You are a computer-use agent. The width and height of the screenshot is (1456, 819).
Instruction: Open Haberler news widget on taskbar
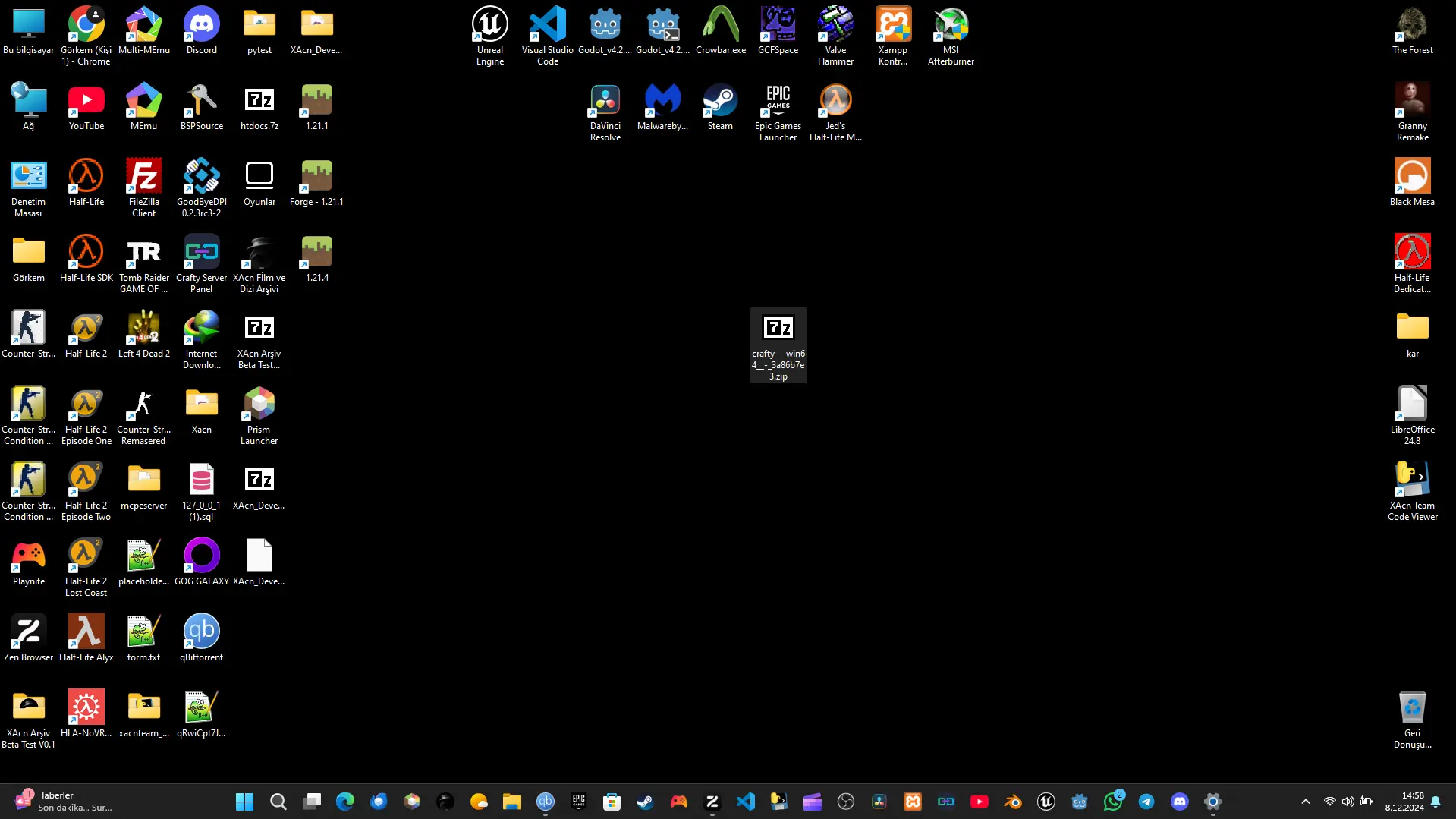[64, 802]
